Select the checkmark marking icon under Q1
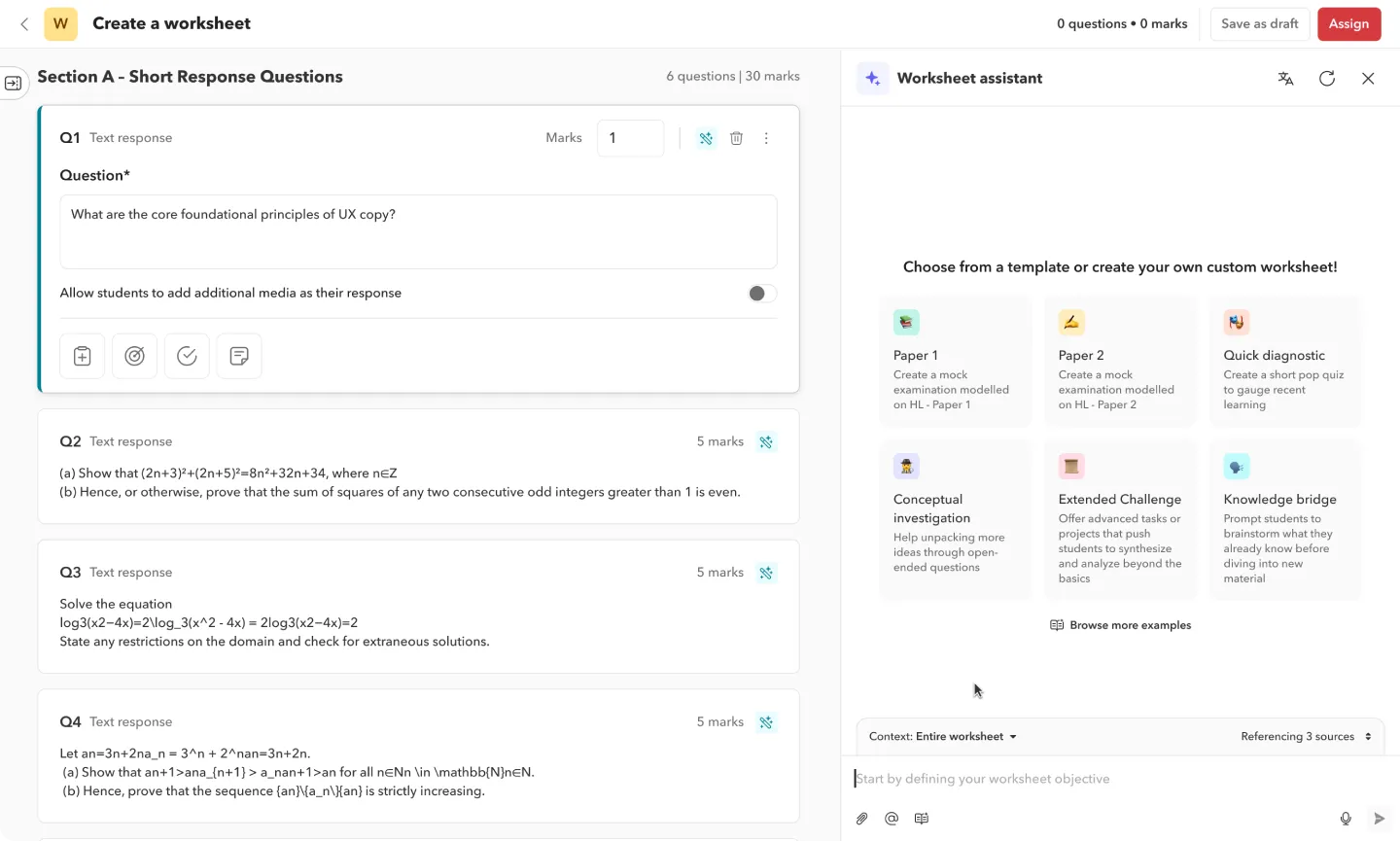 coord(187,356)
